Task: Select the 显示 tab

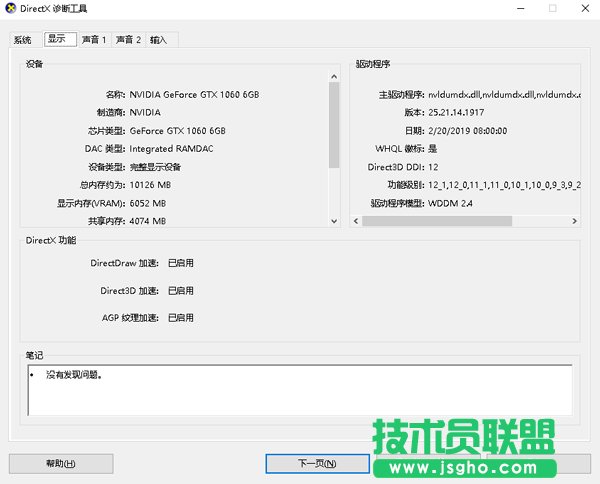Action: coord(60,39)
